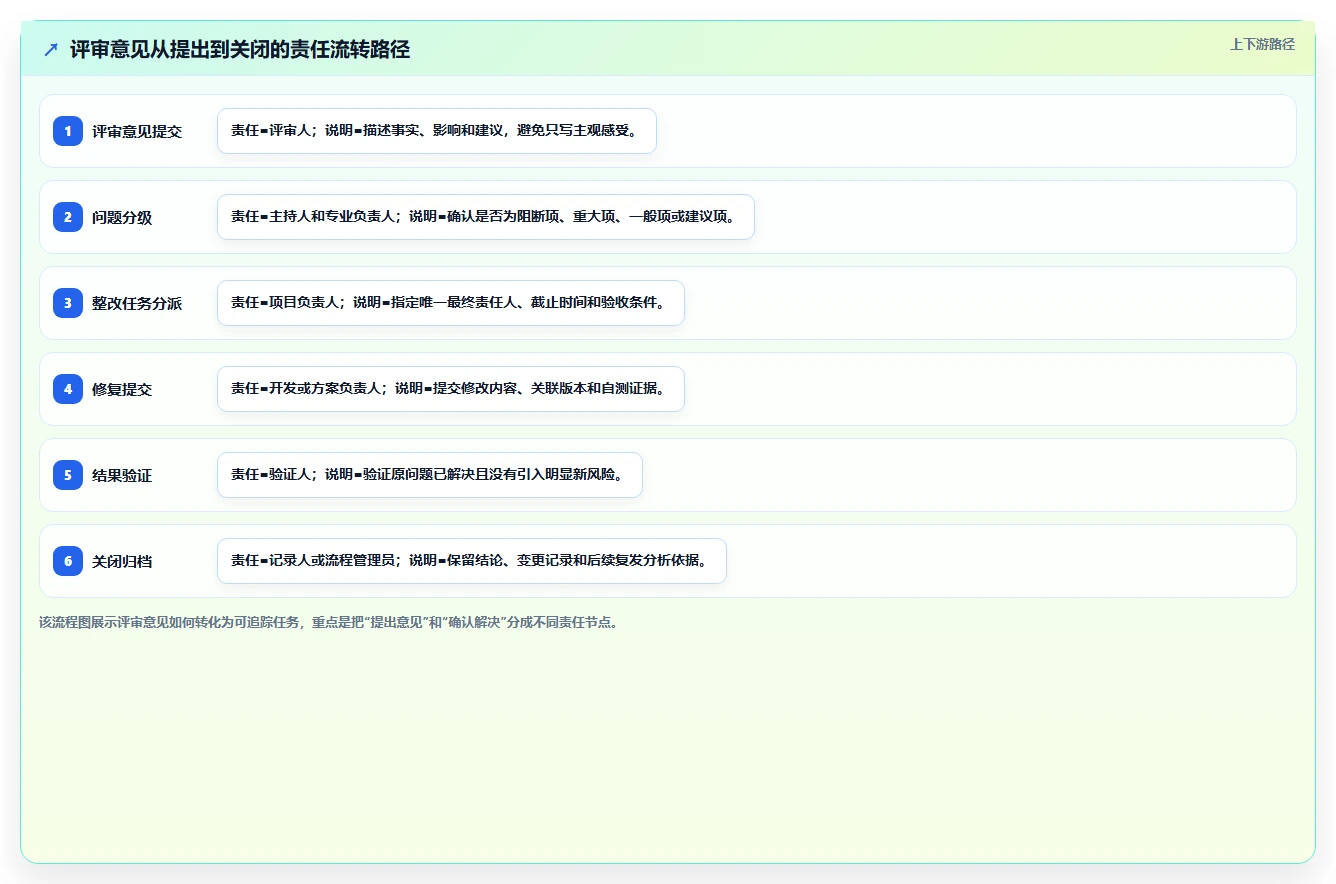
Task: Open the detail box 责任=评审人
Action: (x=437, y=131)
